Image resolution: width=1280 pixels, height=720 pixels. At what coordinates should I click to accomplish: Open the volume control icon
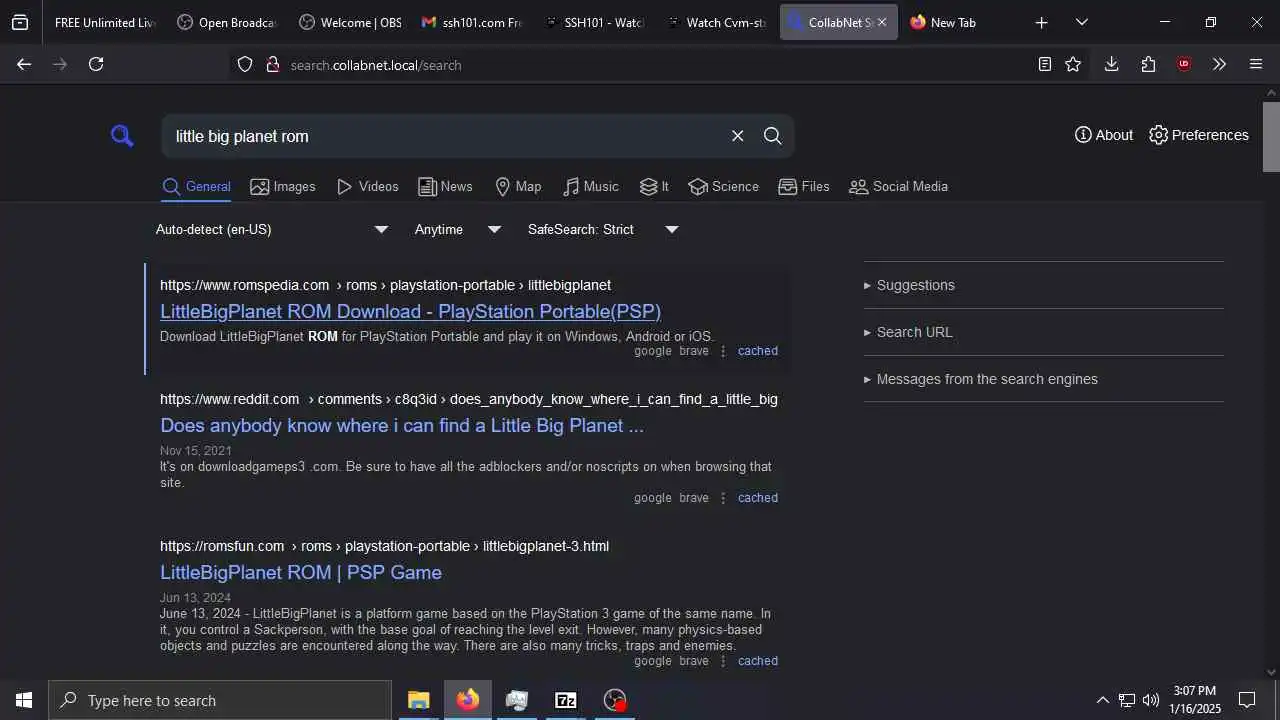pyautogui.click(x=1151, y=700)
